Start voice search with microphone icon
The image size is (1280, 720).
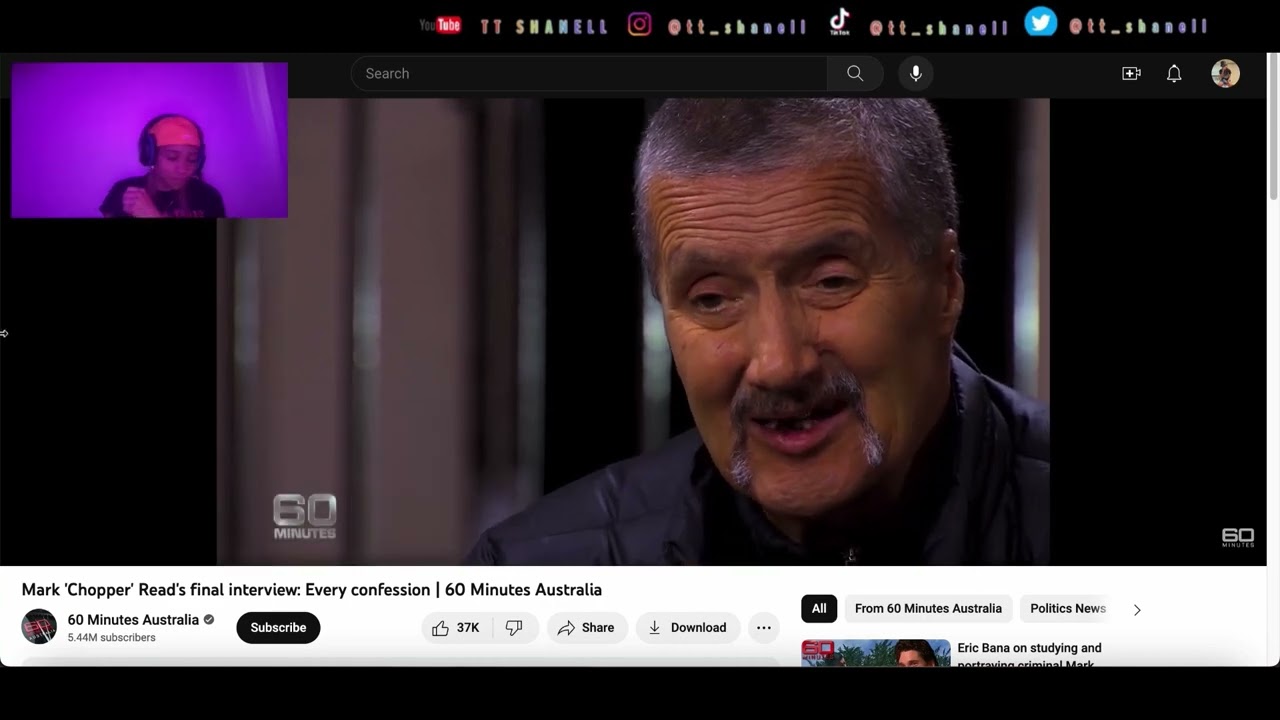[x=915, y=73]
